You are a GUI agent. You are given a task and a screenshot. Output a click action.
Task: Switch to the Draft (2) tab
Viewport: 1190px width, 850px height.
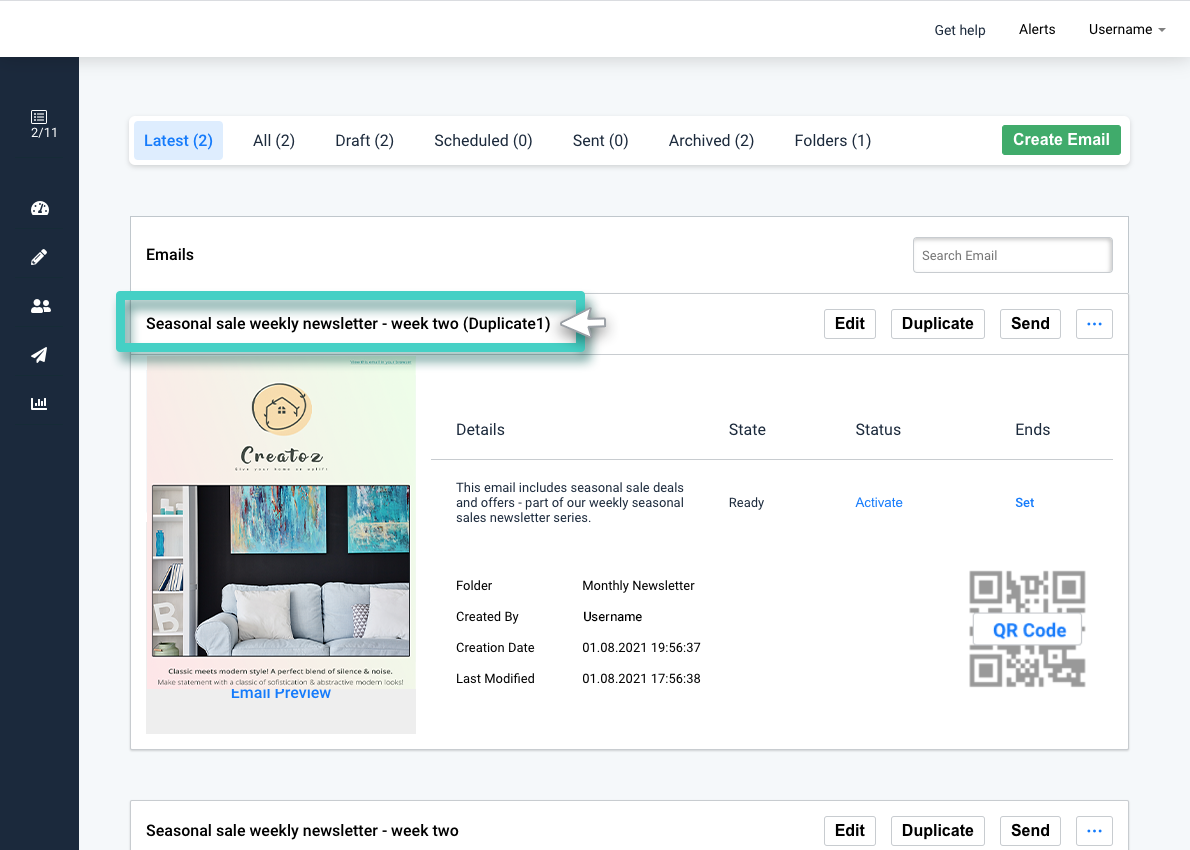364,140
